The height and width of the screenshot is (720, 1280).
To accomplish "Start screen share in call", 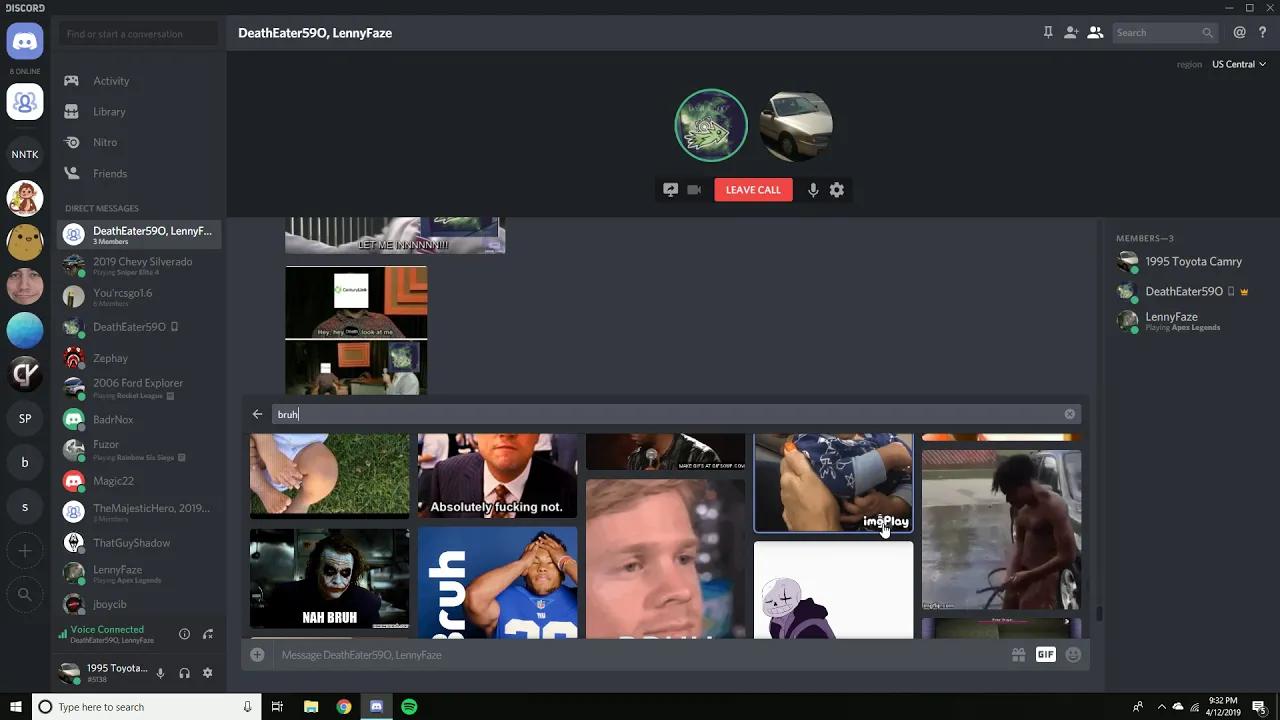I will coord(670,190).
